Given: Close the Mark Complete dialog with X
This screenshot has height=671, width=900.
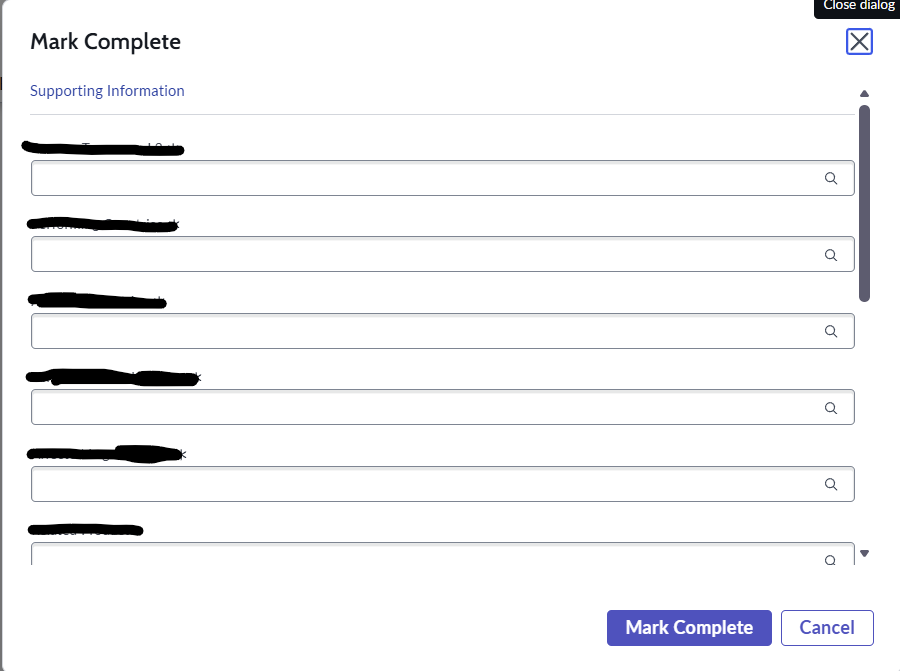Looking at the screenshot, I should click(x=859, y=41).
